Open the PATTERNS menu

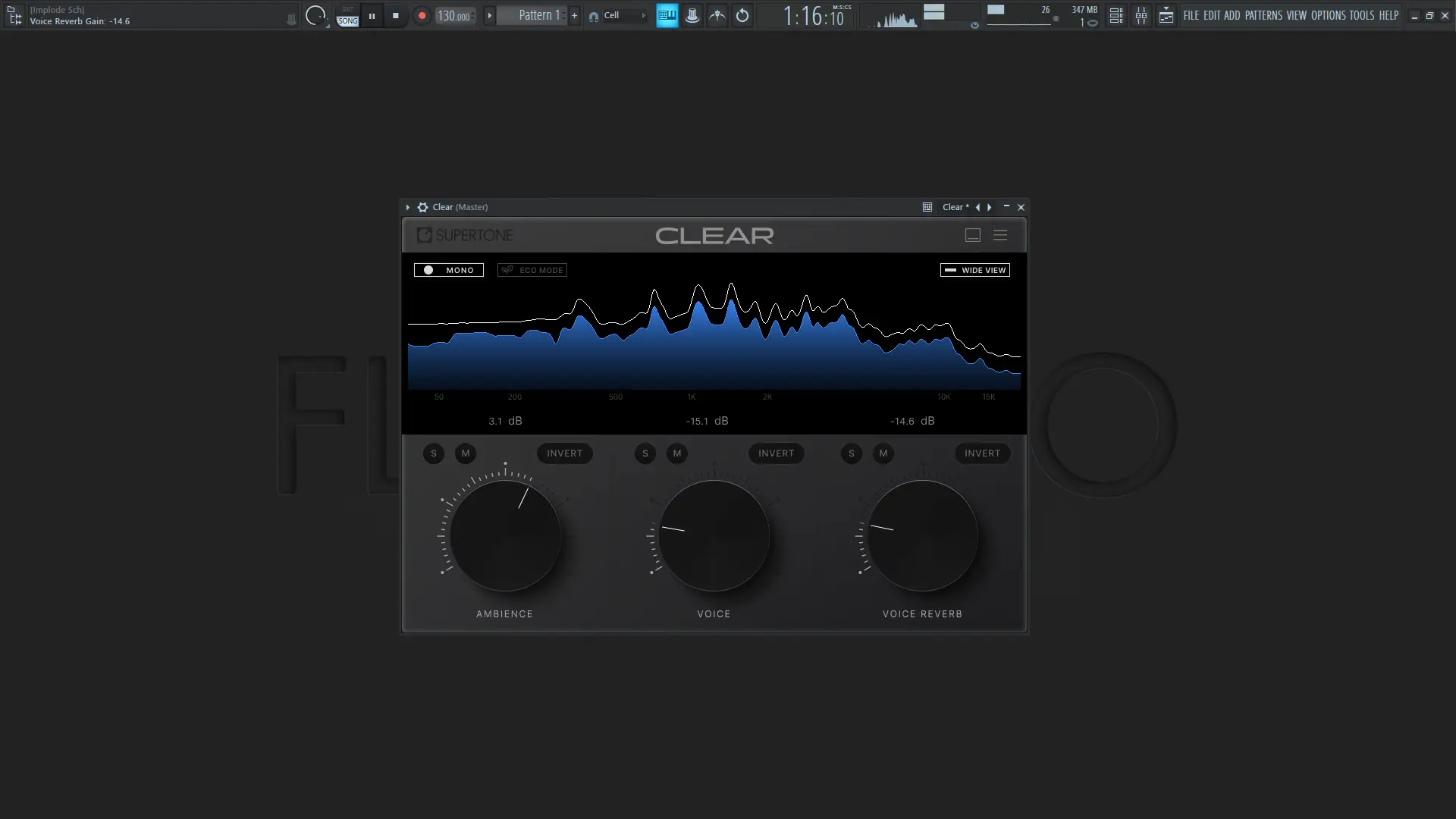pyautogui.click(x=1263, y=15)
